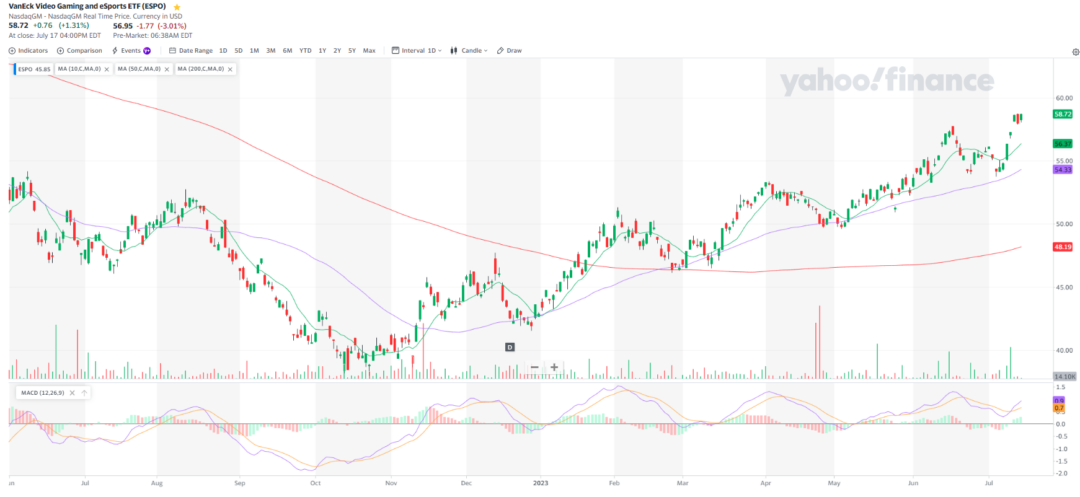Open chart settings gear
Image resolution: width=1080 pixels, height=497 pixels.
click(1075, 52)
